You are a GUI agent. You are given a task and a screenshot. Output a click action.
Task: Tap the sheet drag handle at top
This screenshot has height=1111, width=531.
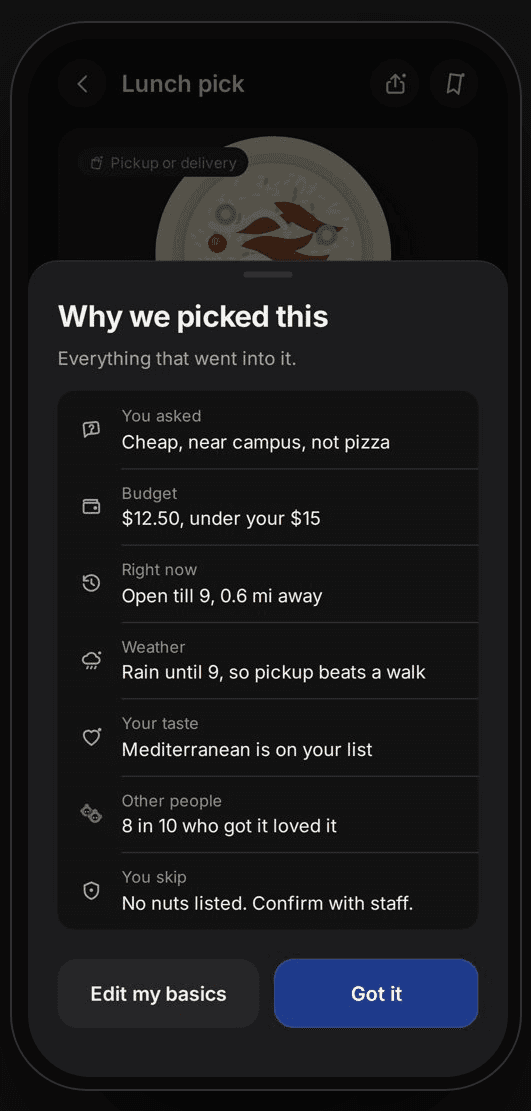(x=268, y=274)
